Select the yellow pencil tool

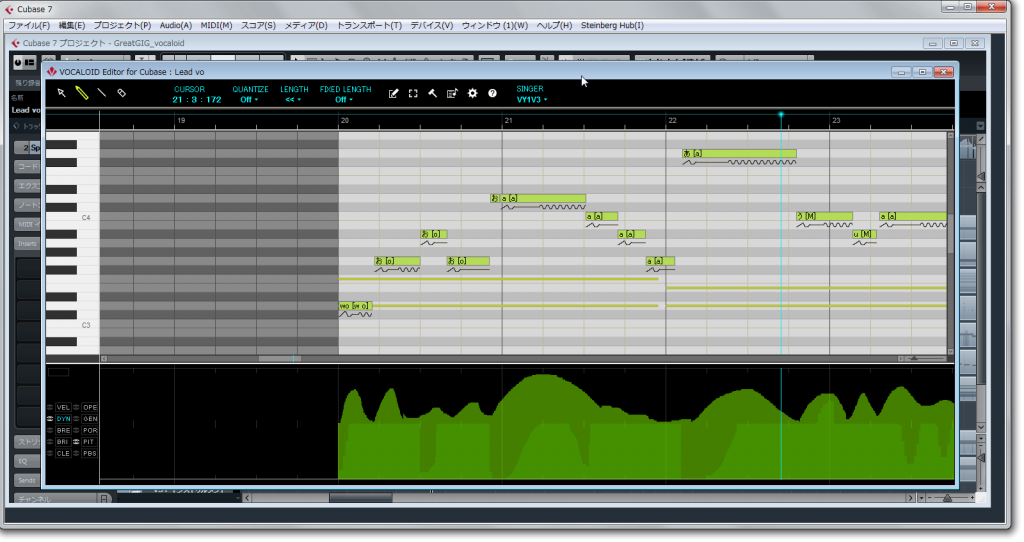[x=82, y=93]
